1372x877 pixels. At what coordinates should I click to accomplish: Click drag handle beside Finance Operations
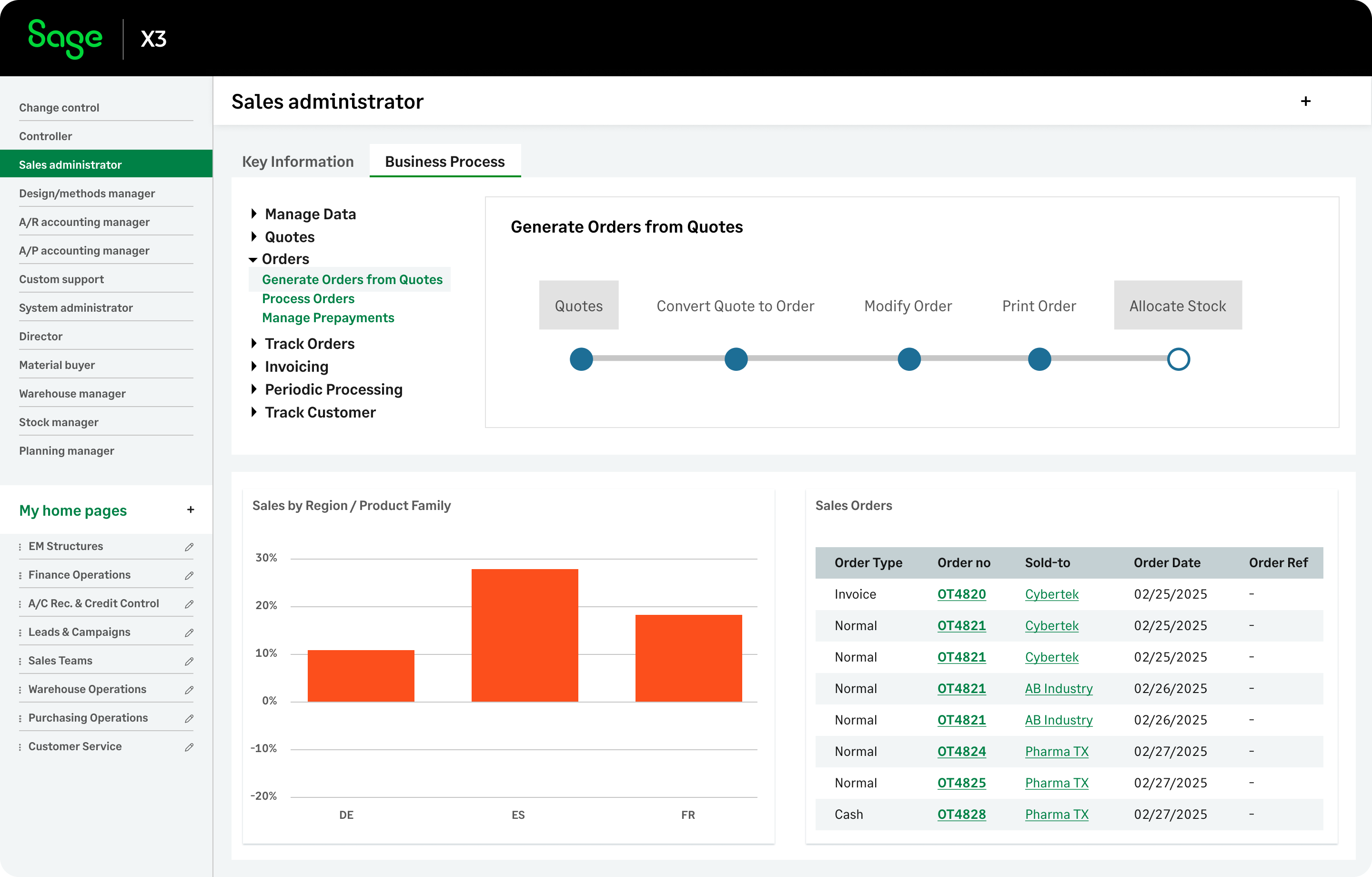tap(20, 575)
